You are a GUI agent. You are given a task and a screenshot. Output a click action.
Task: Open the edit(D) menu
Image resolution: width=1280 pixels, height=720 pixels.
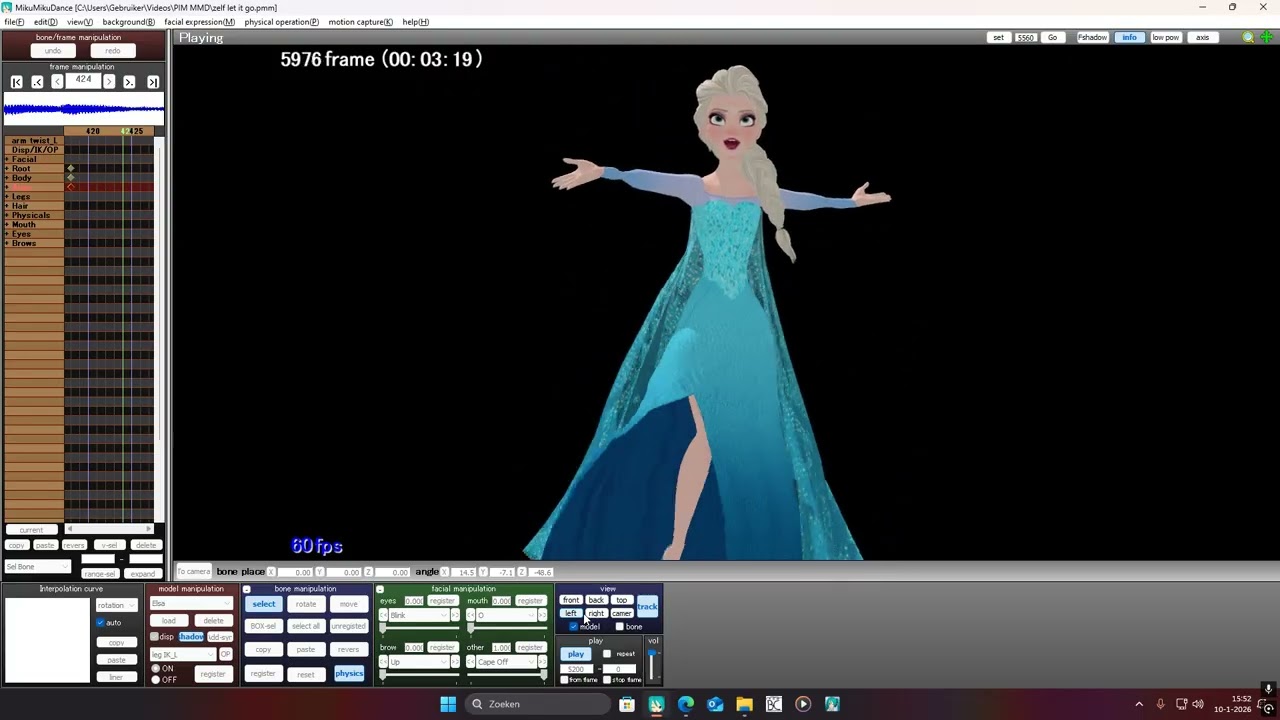(x=45, y=22)
